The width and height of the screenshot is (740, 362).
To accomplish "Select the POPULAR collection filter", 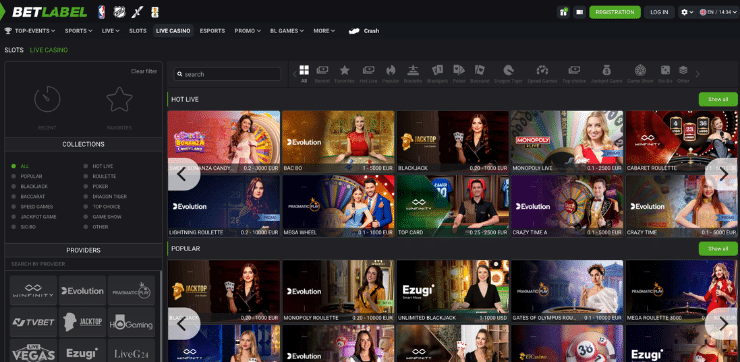I will (x=27, y=176).
